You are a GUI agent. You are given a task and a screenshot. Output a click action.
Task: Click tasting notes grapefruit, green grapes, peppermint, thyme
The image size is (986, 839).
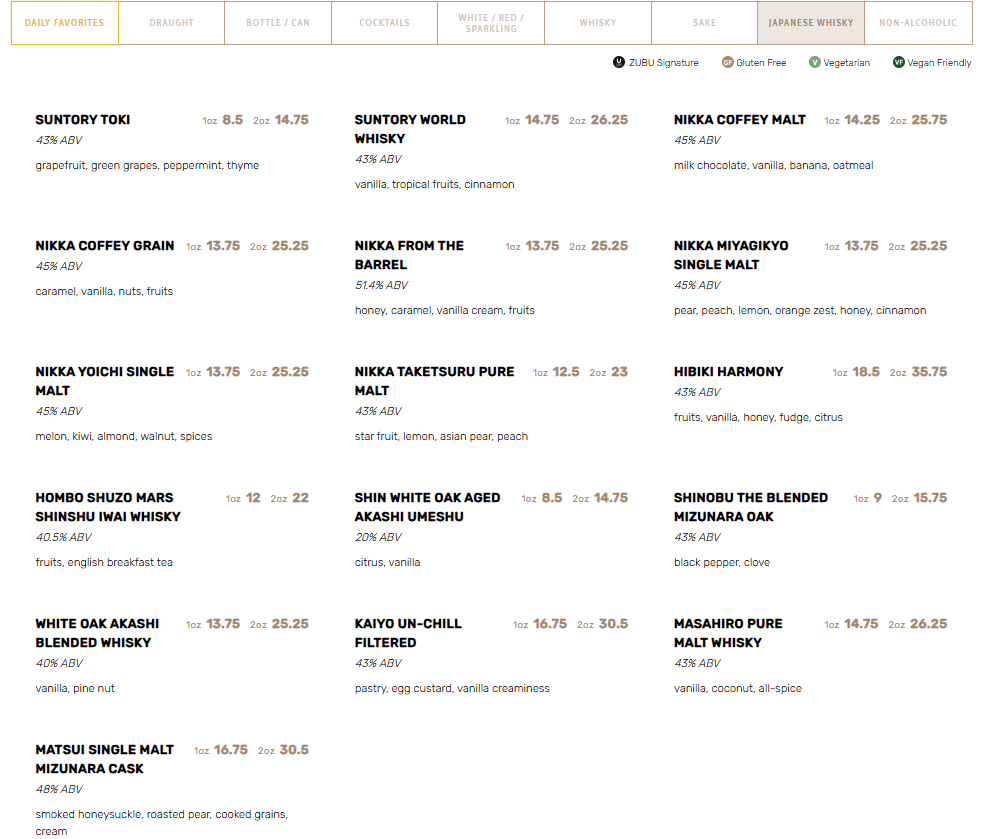click(x=147, y=165)
